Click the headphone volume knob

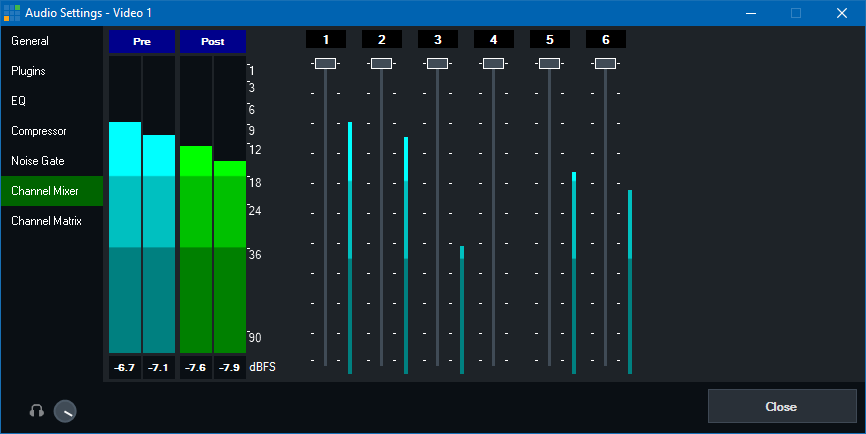click(x=65, y=411)
